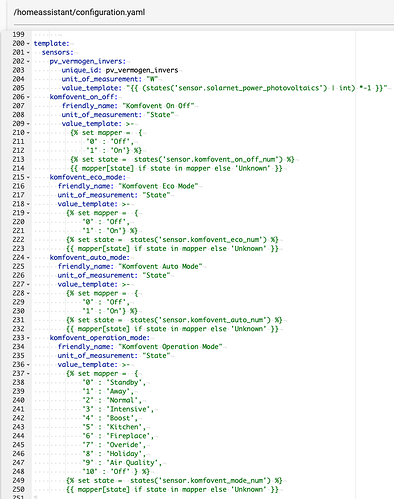Screen dimensions: 394x499
Task: Click the 'Air Quality' mapper entry
Action: pos(122,463)
